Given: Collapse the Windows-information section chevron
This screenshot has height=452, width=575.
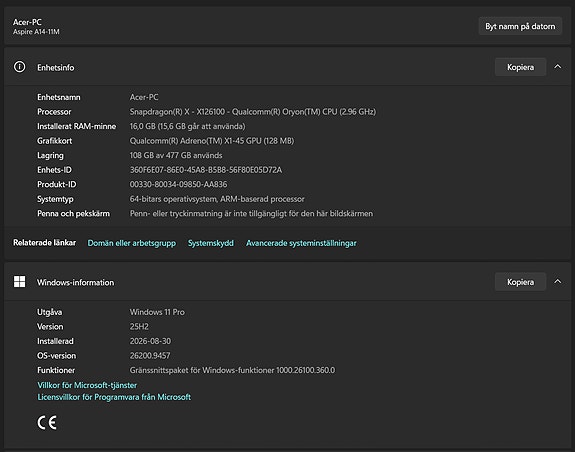Looking at the screenshot, I should [557, 282].
